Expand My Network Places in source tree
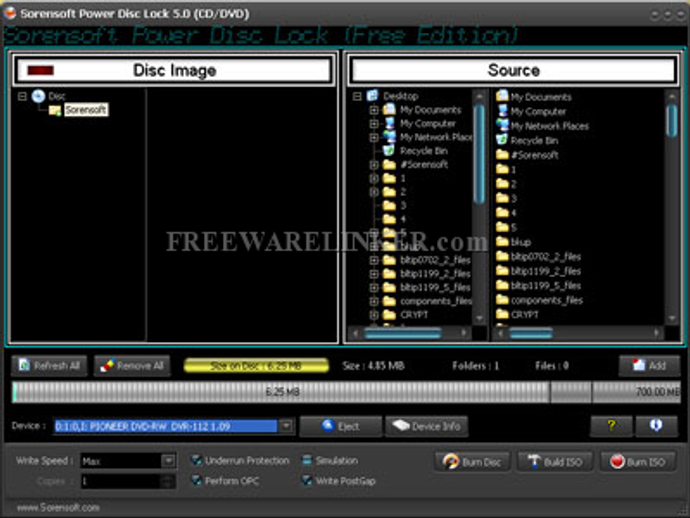This screenshot has width=690, height=518. click(374, 137)
